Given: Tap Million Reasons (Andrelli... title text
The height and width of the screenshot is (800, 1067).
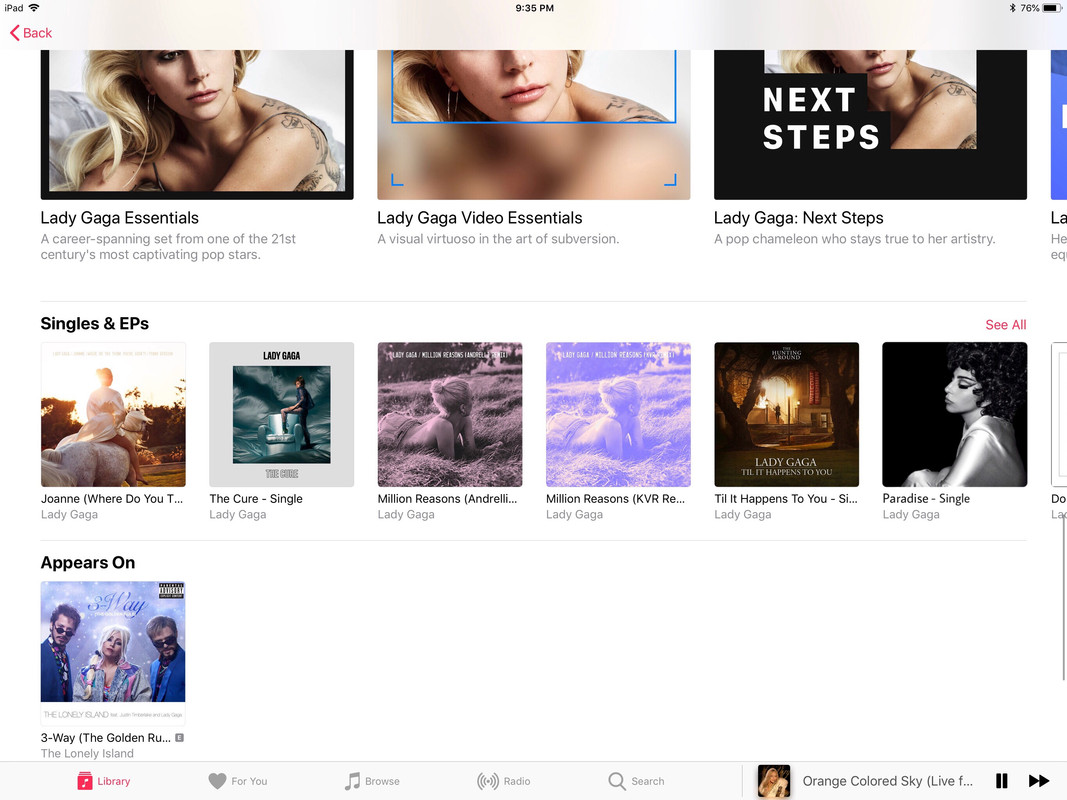Looking at the screenshot, I should [x=447, y=499].
